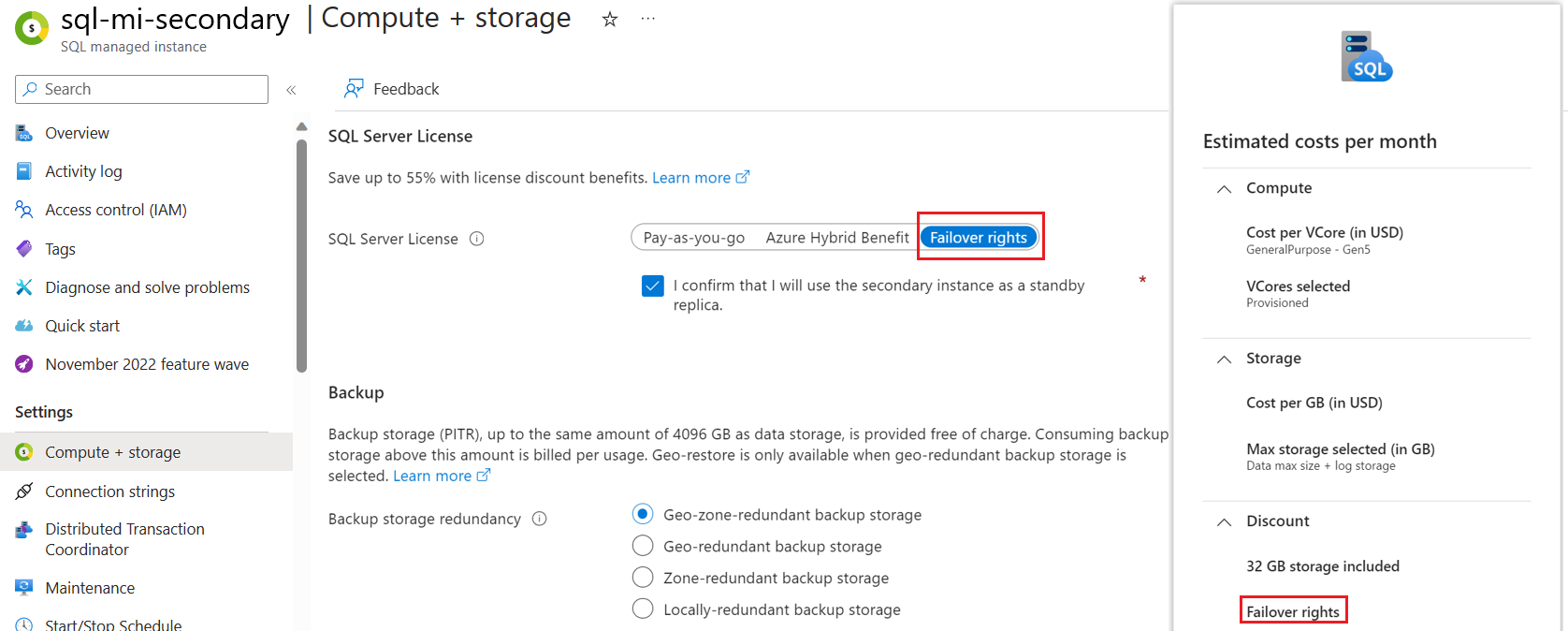This screenshot has height=631, width=1568.
Task: Choose Locally-redundant backup storage option
Action: [x=643, y=609]
